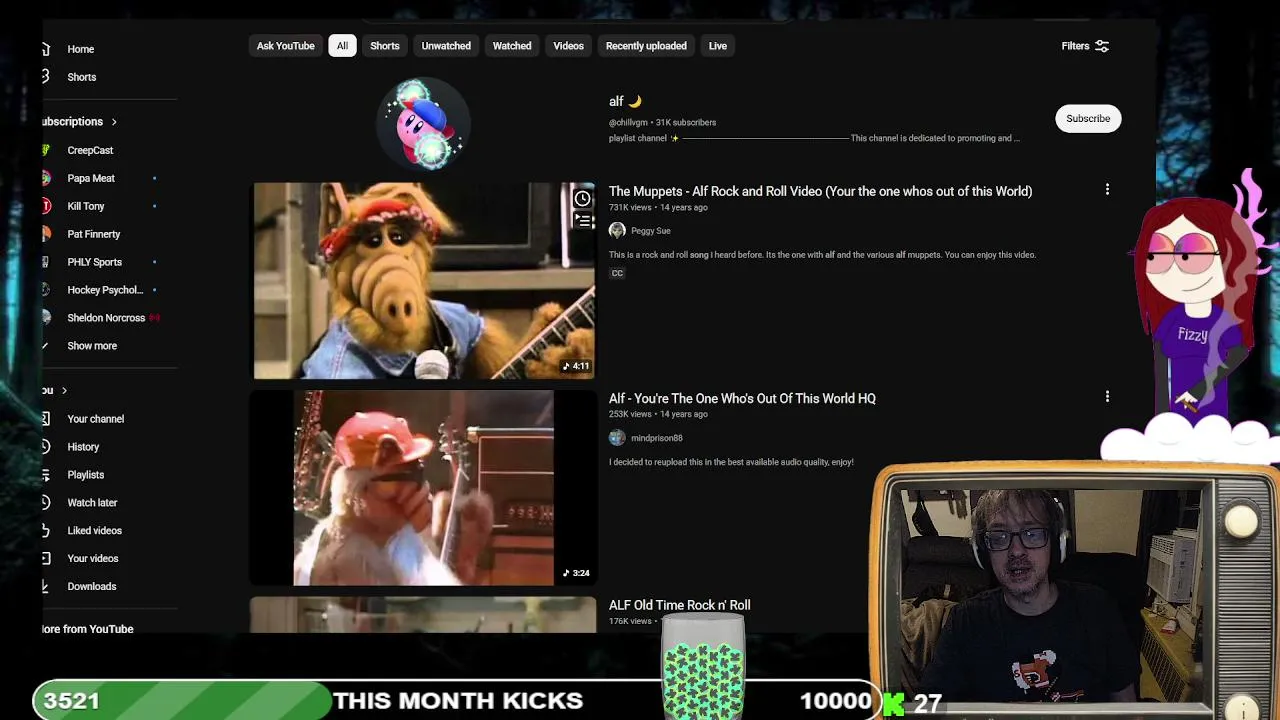Click the mindprison88 channel name
This screenshot has width=1280, height=720.
657,438
